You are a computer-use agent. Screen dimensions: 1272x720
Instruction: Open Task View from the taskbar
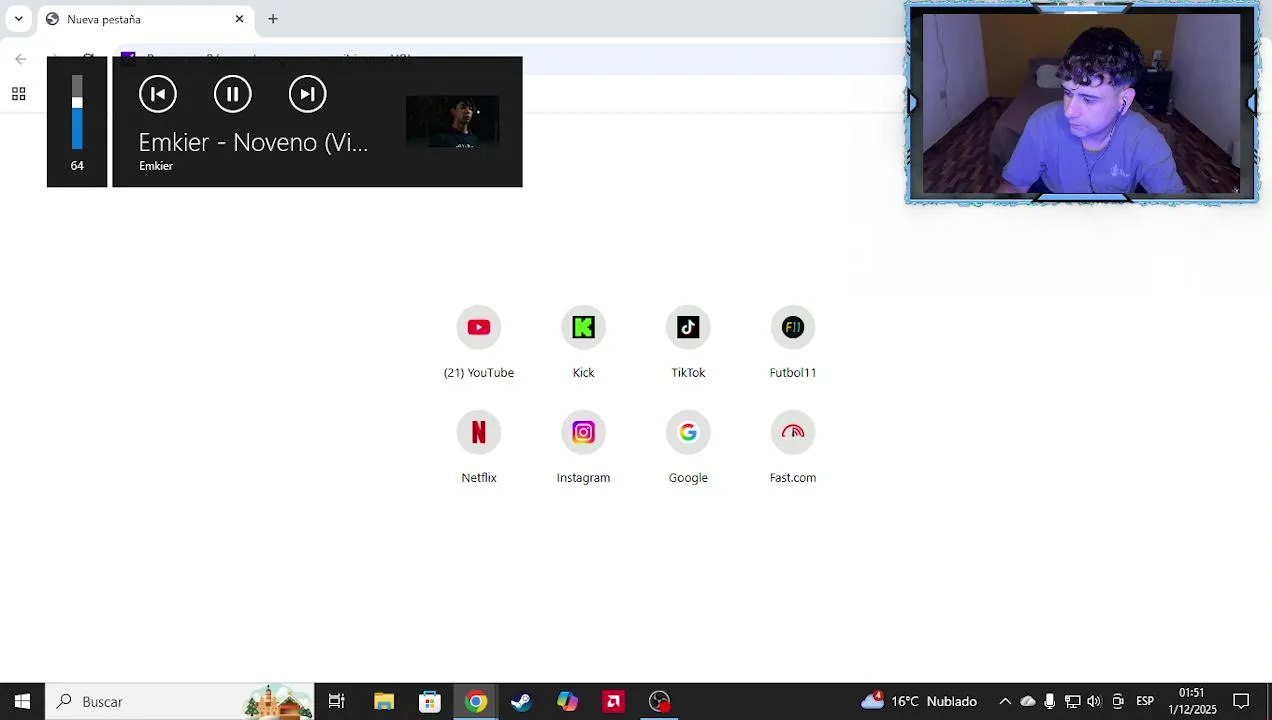coord(337,701)
